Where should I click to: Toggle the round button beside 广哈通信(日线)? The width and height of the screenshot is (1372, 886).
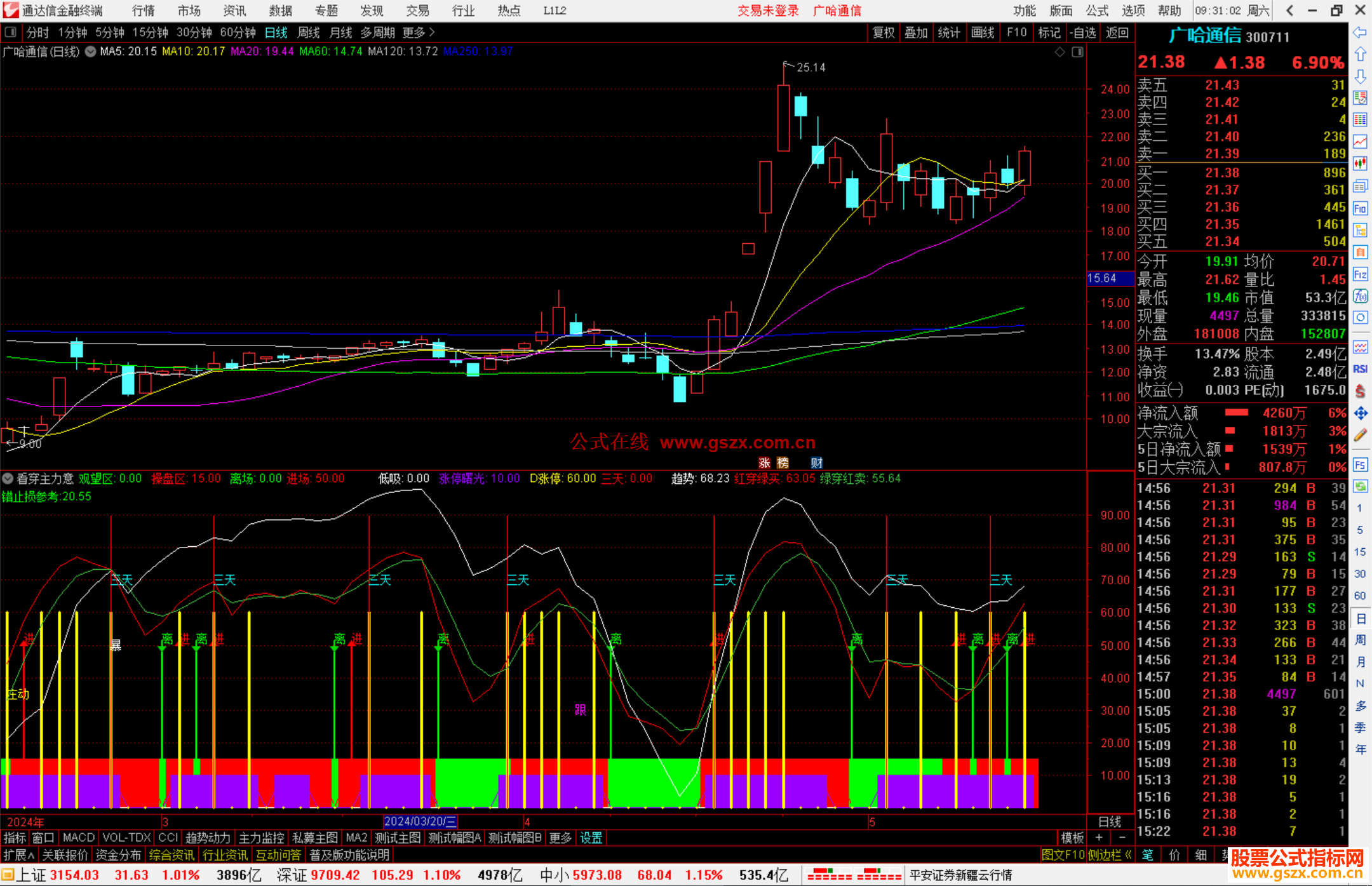click(x=91, y=51)
